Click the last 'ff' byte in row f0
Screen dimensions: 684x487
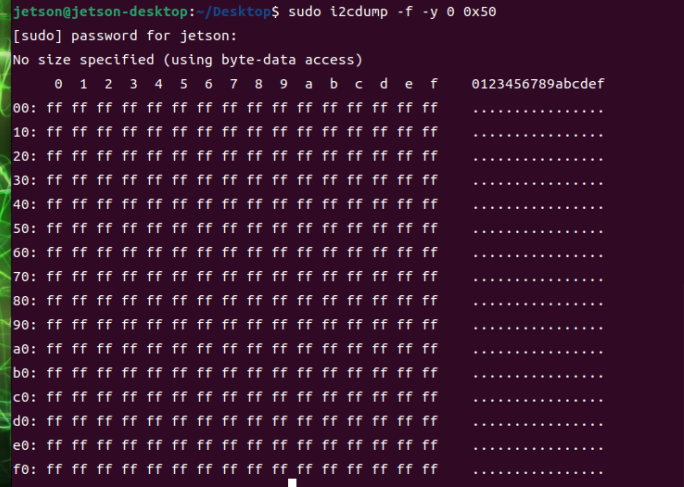430,470
